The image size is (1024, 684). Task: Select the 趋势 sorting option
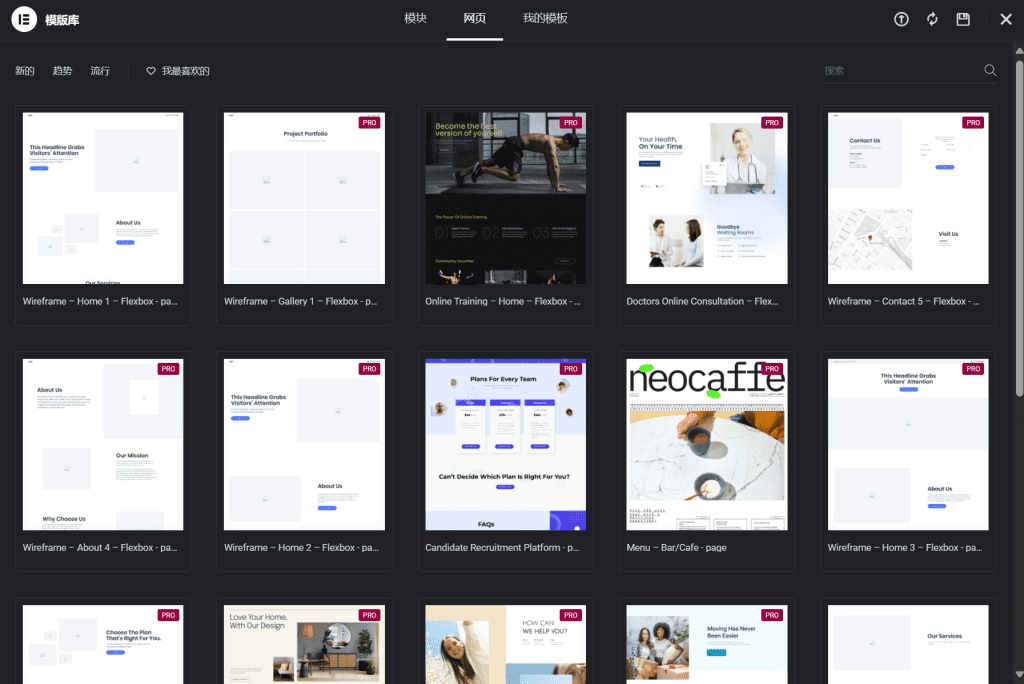tap(62, 70)
